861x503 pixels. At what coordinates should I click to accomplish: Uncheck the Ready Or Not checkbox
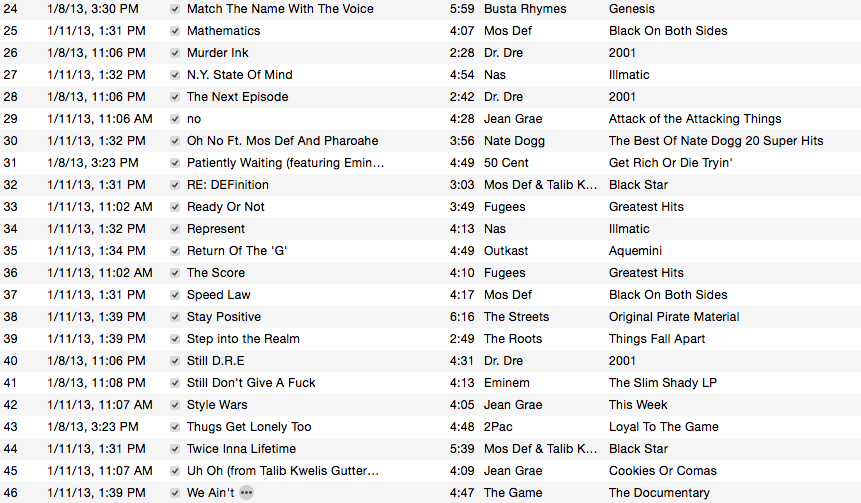click(175, 207)
